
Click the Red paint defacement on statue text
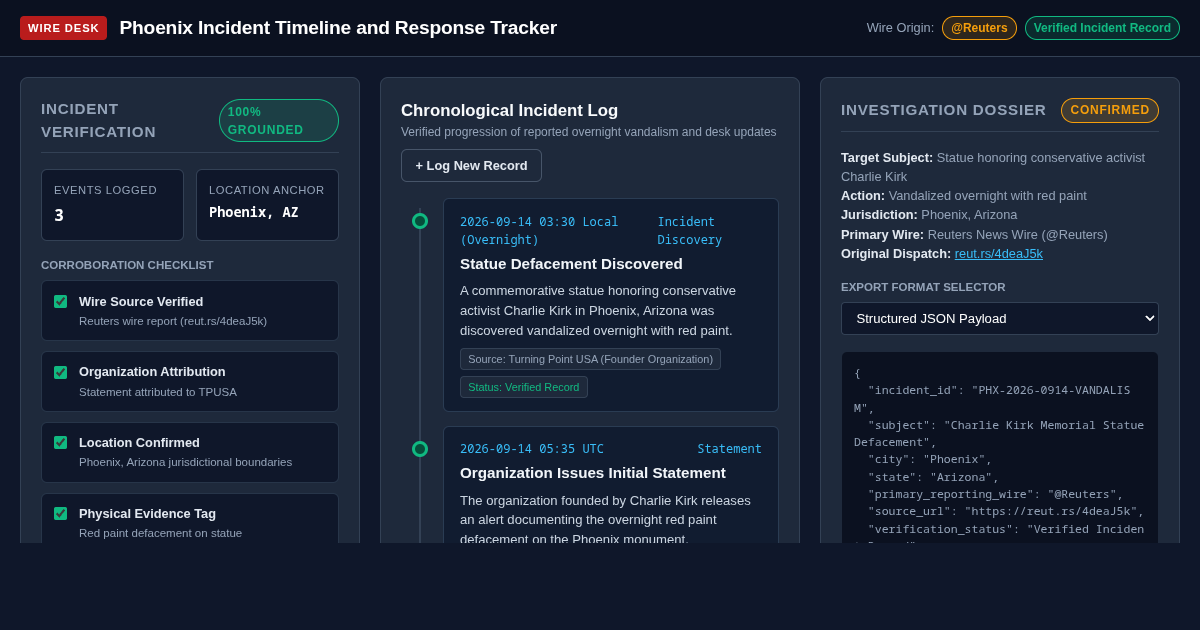160,533
